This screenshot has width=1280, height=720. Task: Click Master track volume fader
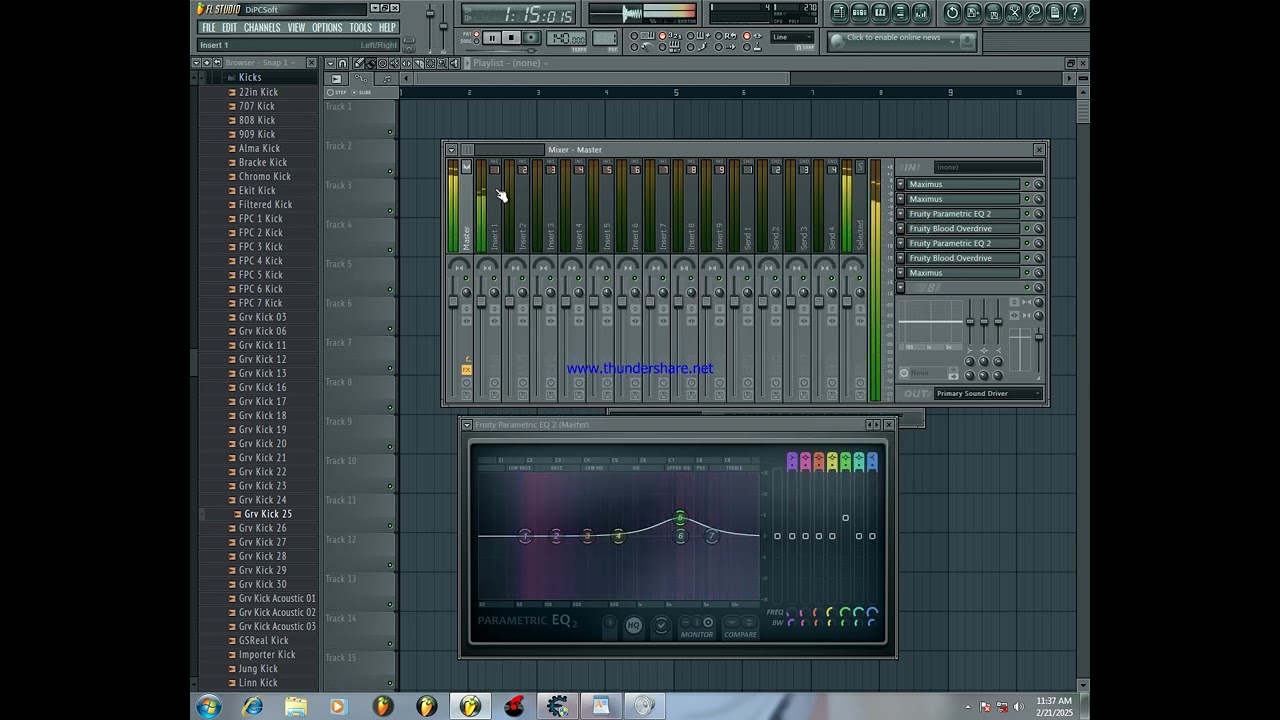tap(453, 303)
